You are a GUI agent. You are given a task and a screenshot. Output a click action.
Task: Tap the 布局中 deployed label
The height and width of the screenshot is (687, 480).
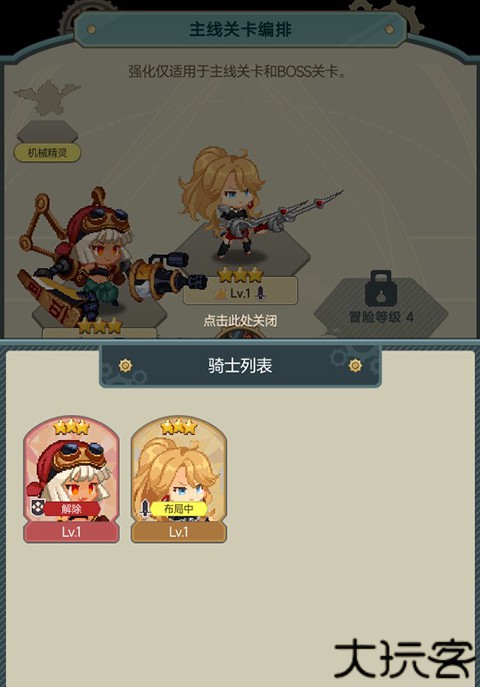[178, 509]
